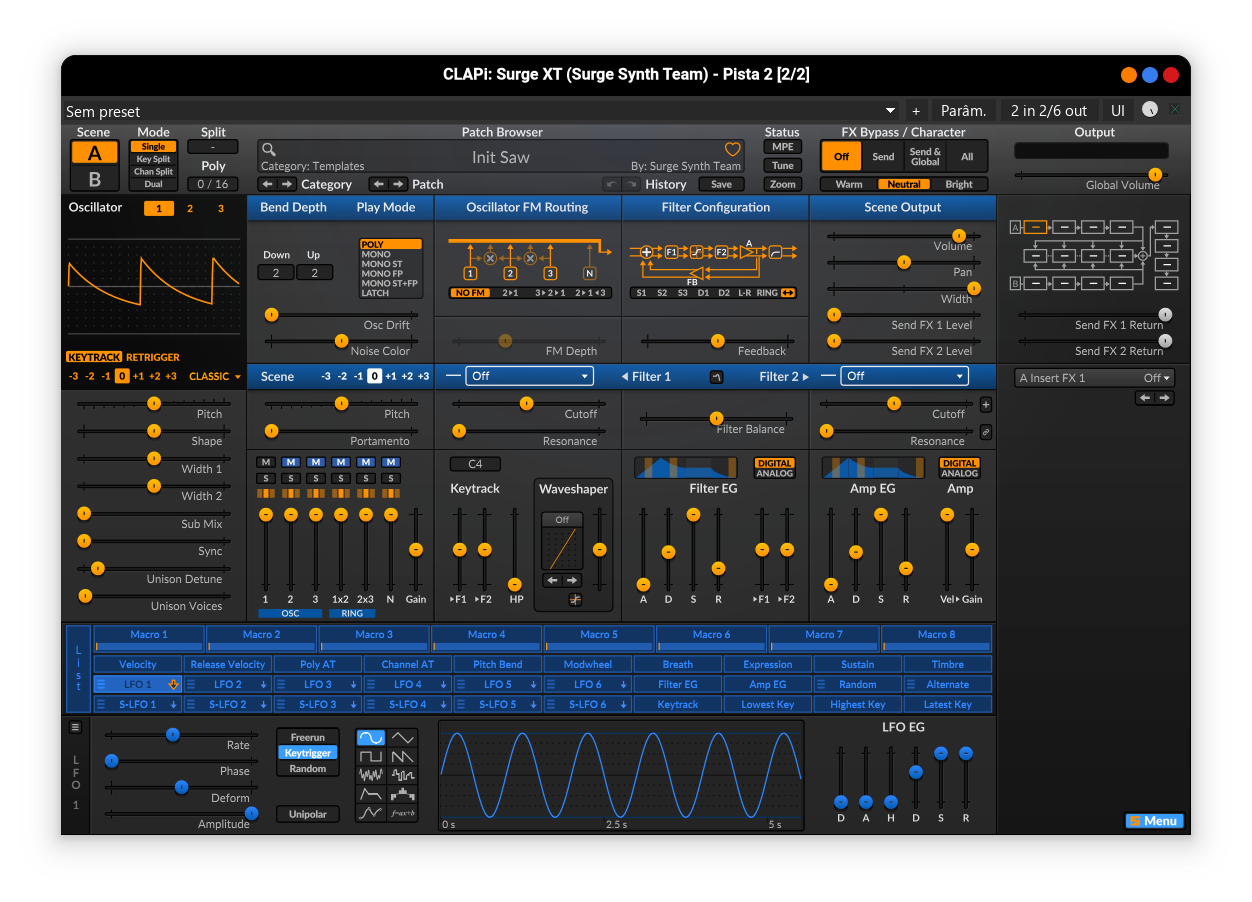Open the CLASSIC oscillator type menu

(215, 377)
